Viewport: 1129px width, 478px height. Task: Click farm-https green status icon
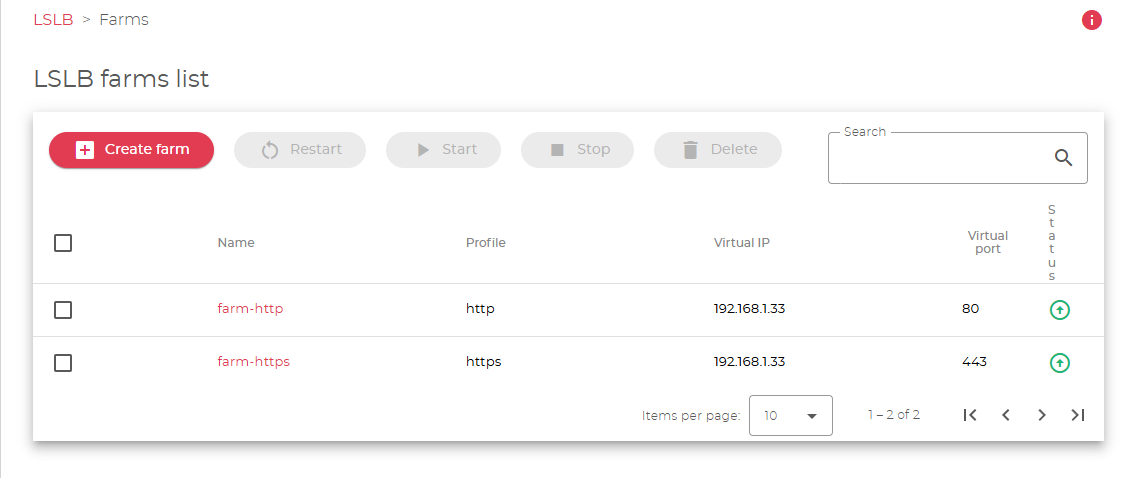coord(1059,363)
